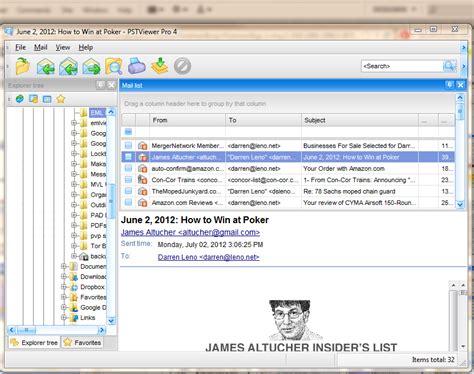Click mail icon of auto-confirm@amazon row

(142, 168)
